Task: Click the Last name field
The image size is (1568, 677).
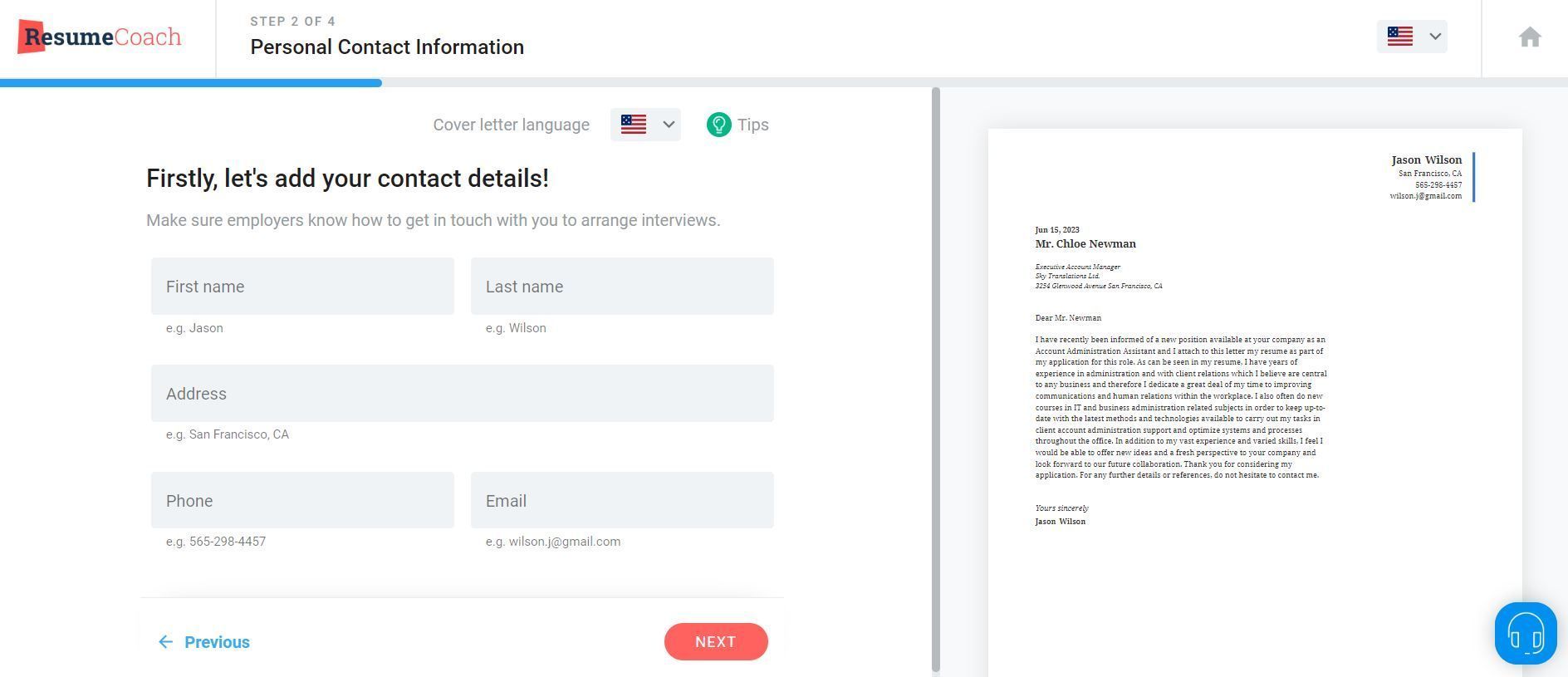Action: click(622, 287)
